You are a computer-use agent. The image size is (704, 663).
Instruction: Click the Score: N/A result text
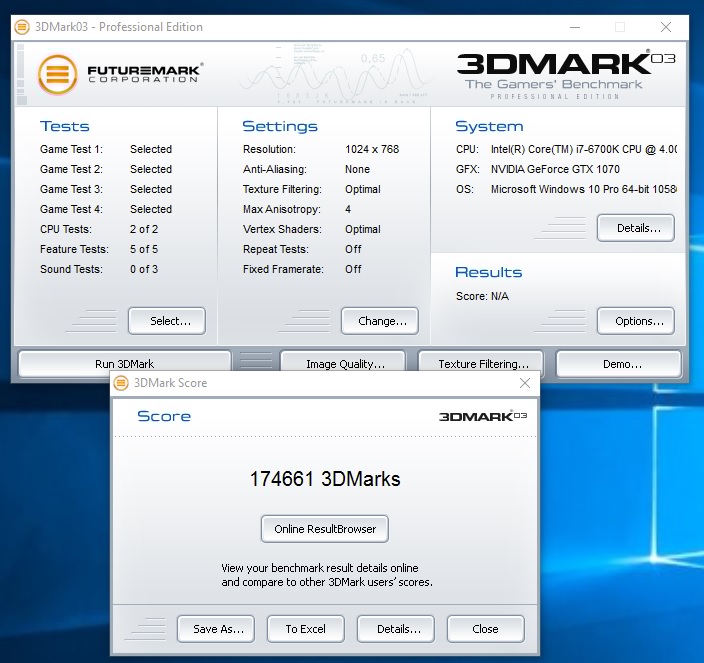(482, 296)
